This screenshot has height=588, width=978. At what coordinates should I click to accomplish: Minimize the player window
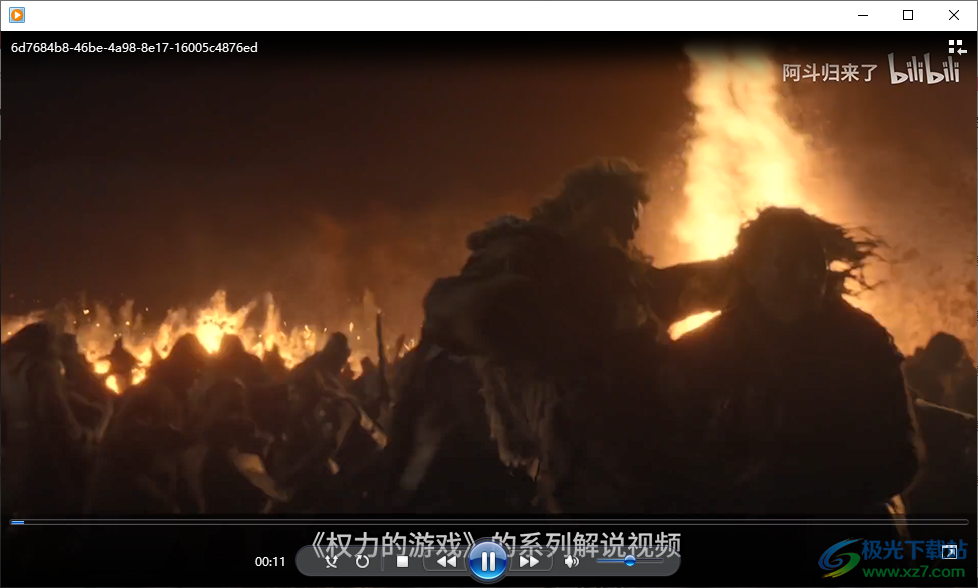pyautogui.click(x=863, y=15)
